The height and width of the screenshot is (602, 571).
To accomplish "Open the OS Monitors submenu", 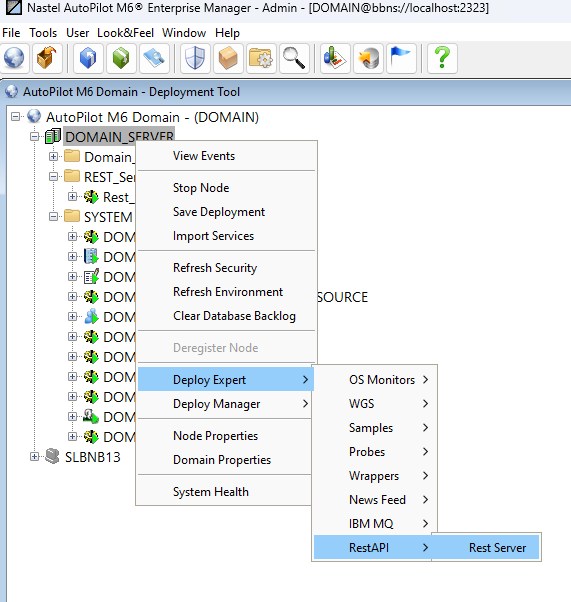I will tap(375, 380).
